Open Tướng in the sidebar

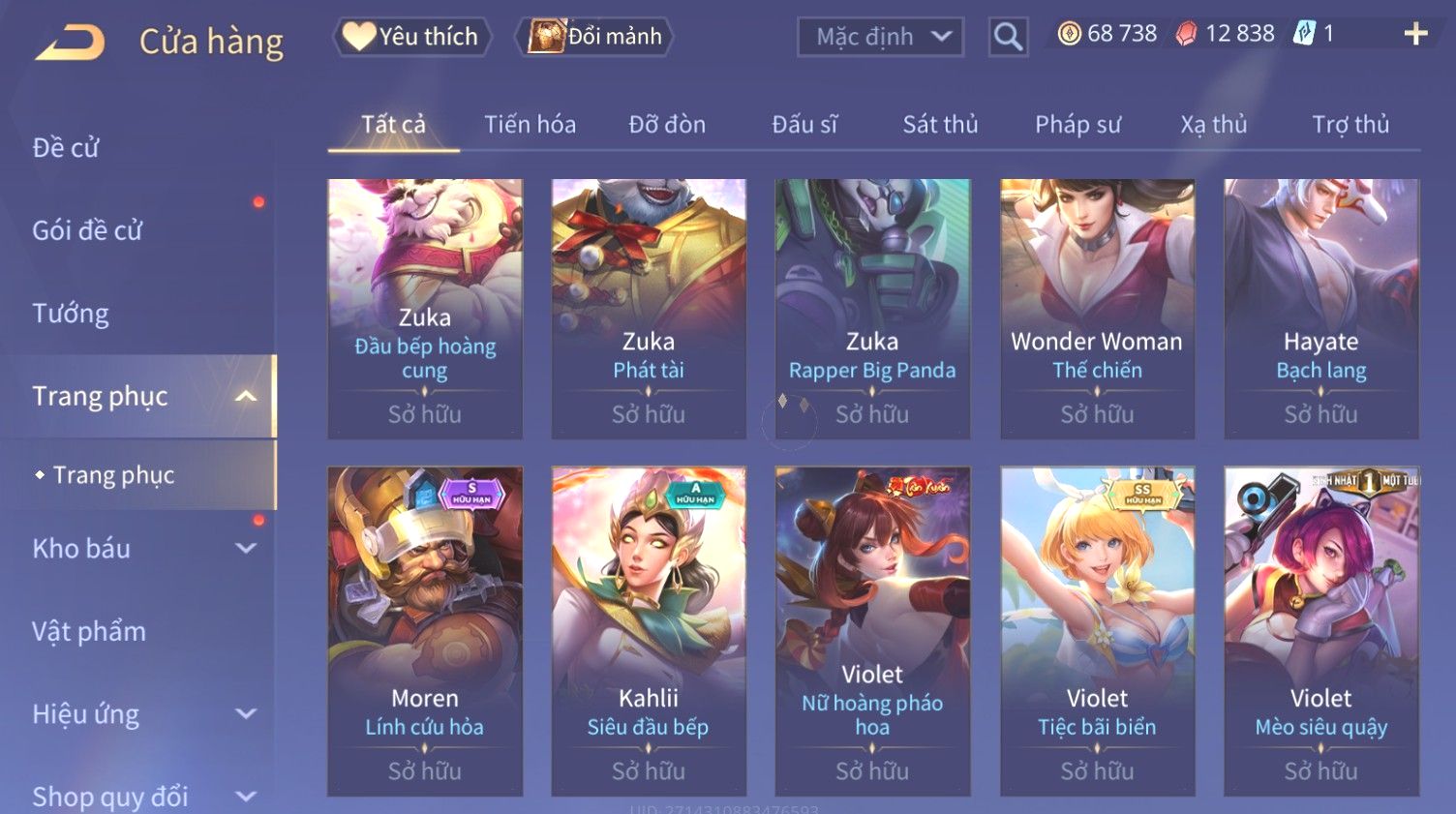tap(71, 314)
